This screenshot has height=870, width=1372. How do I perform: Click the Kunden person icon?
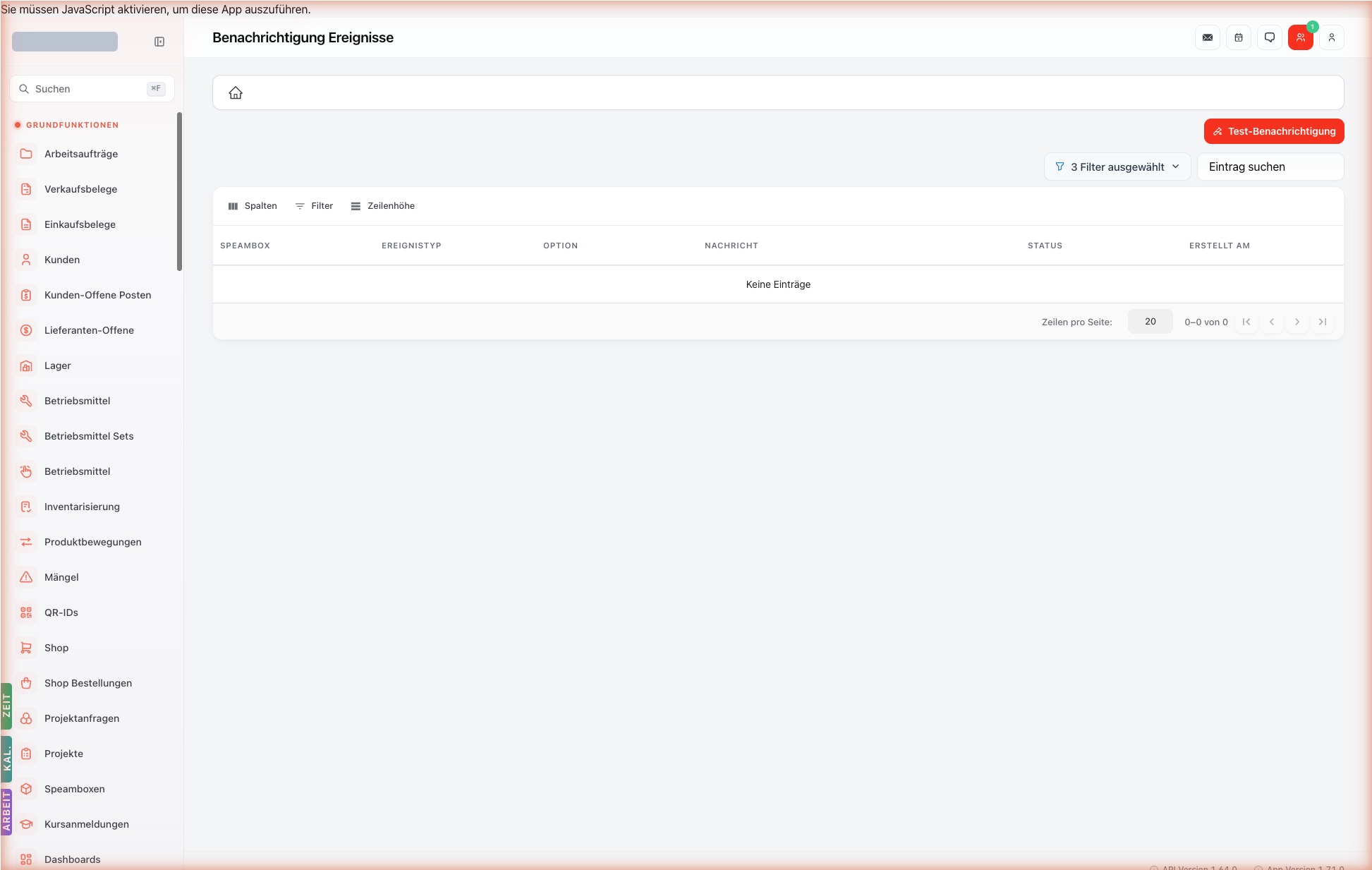tap(26, 260)
